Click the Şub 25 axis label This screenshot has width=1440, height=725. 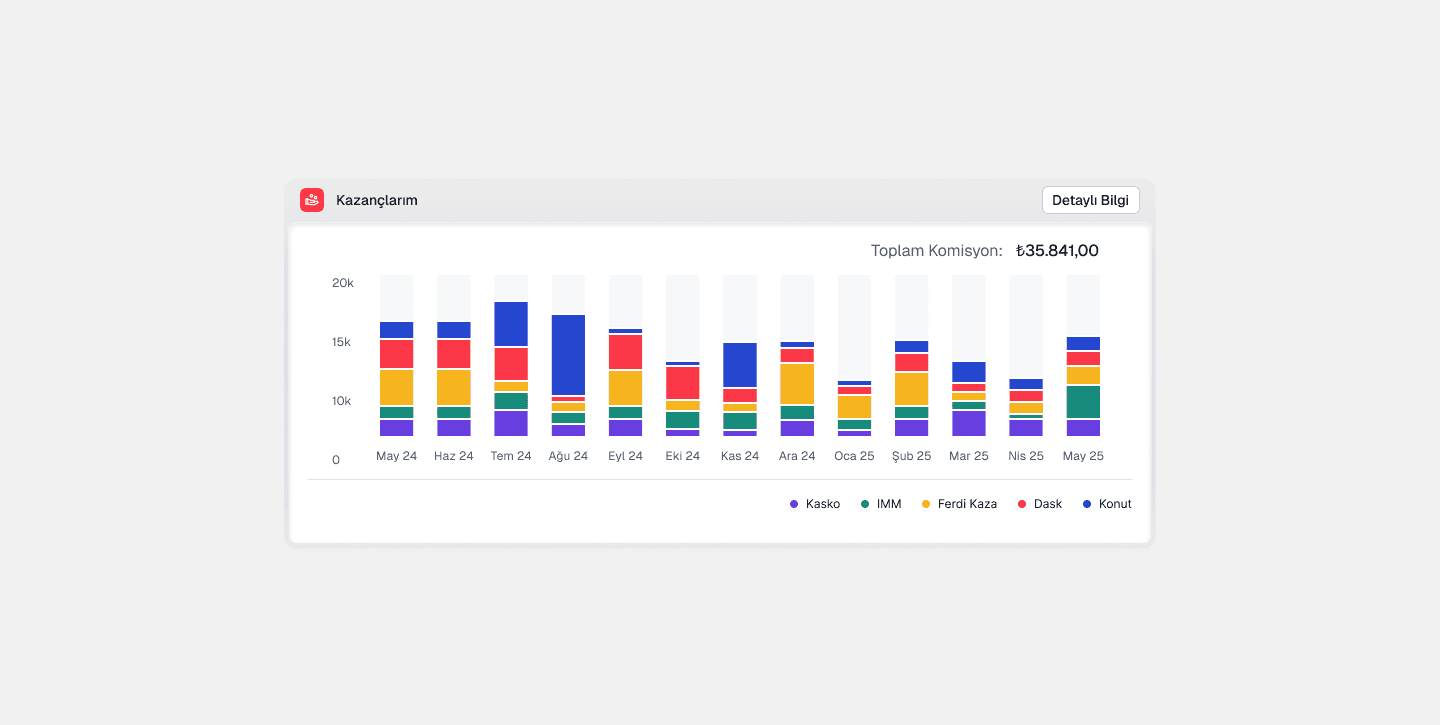[x=911, y=456]
